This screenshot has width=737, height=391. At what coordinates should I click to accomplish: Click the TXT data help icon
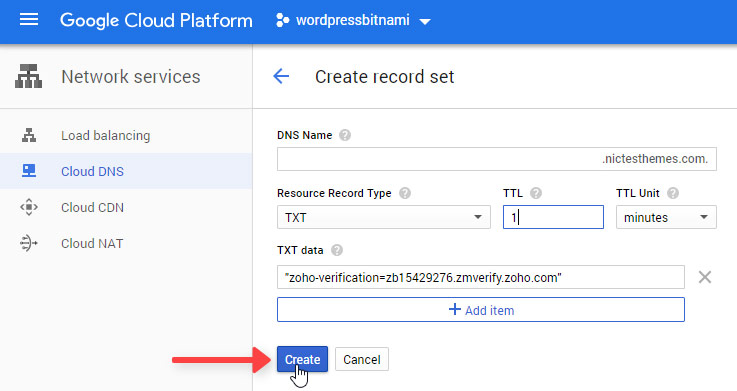(x=337, y=250)
